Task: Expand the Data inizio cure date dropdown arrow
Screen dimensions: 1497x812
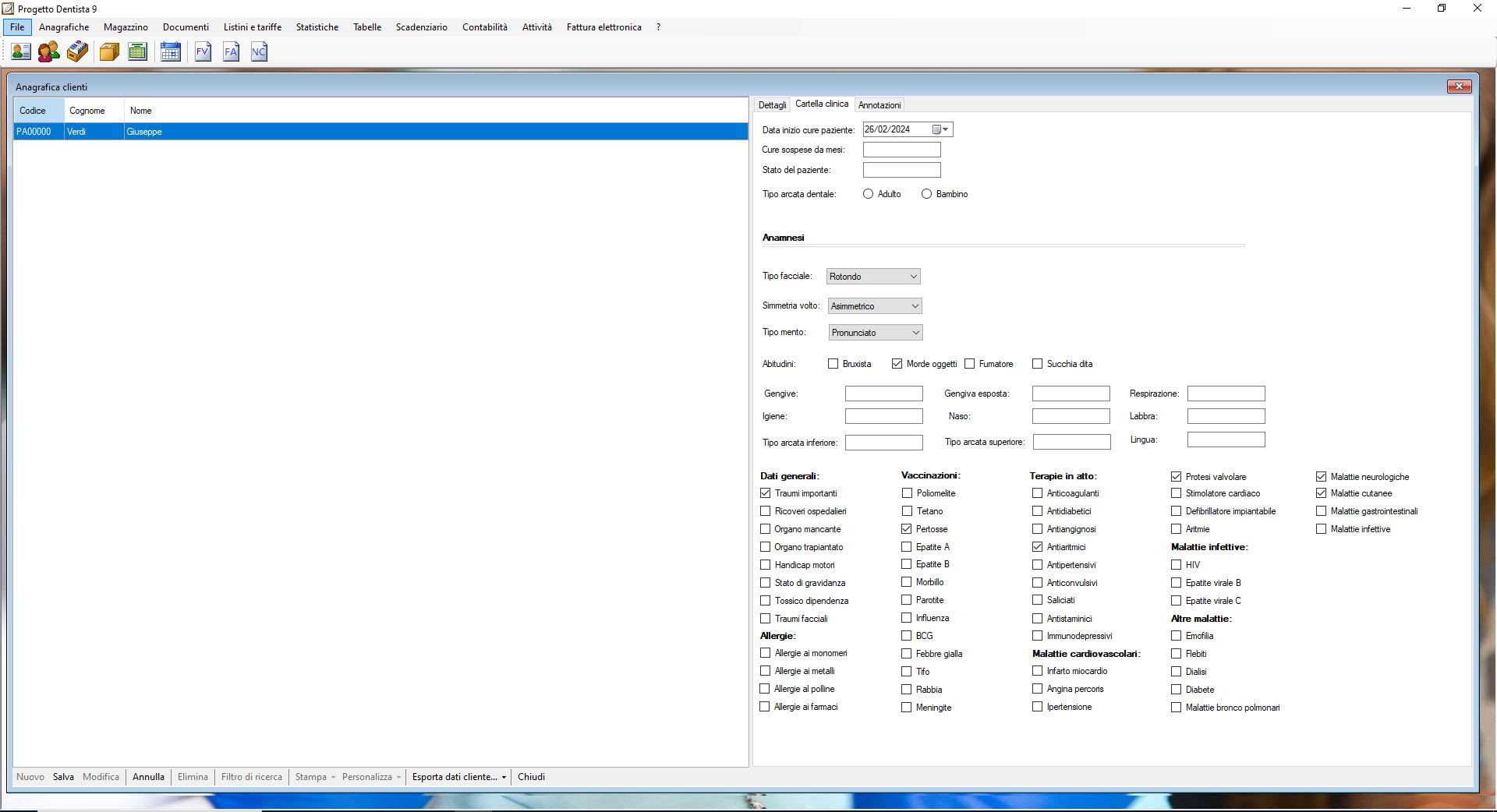Action: click(x=946, y=129)
